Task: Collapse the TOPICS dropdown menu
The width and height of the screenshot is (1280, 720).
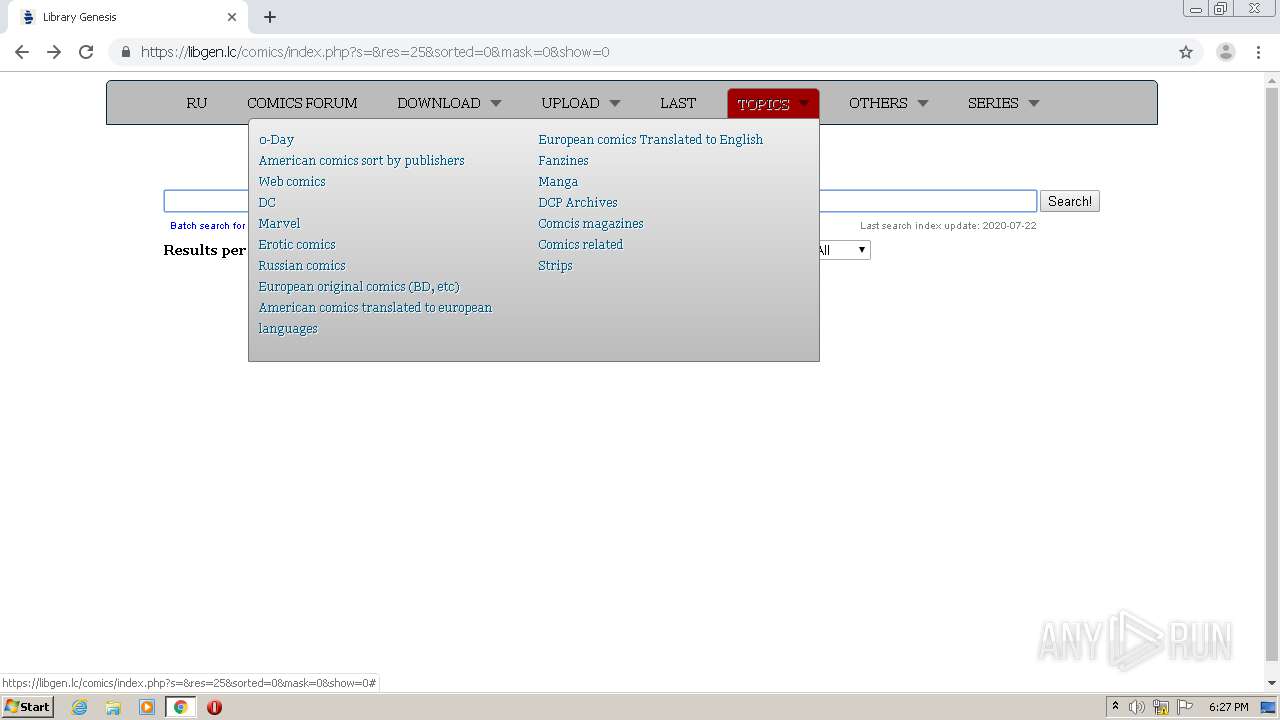Action: (773, 103)
